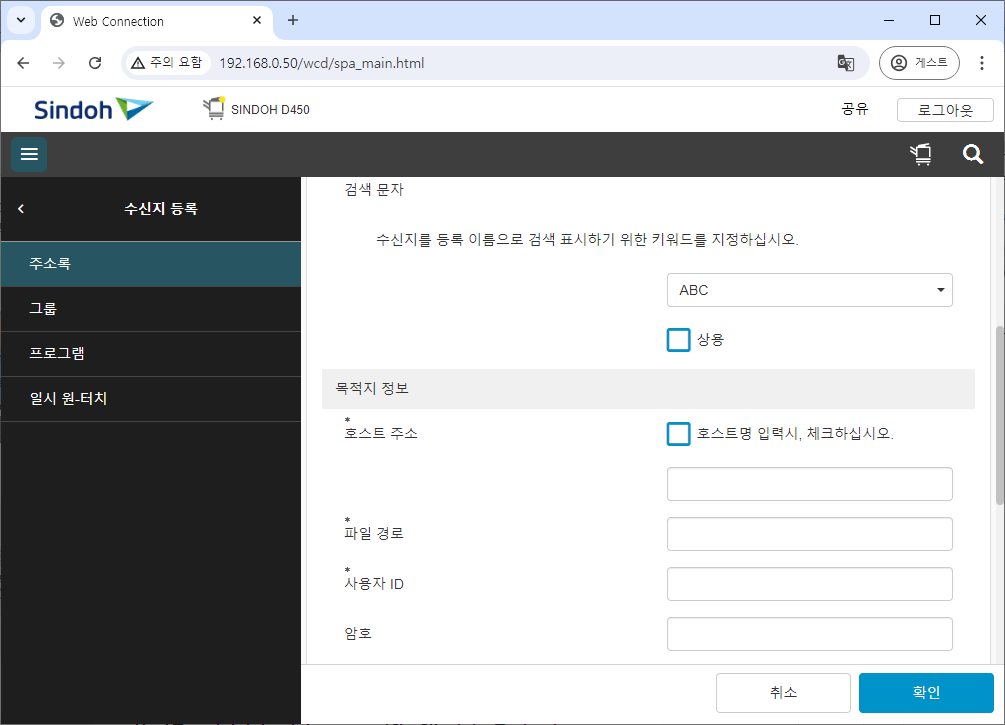Click the 검색 문자 label

pyautogui.click(x=374, y=190)
